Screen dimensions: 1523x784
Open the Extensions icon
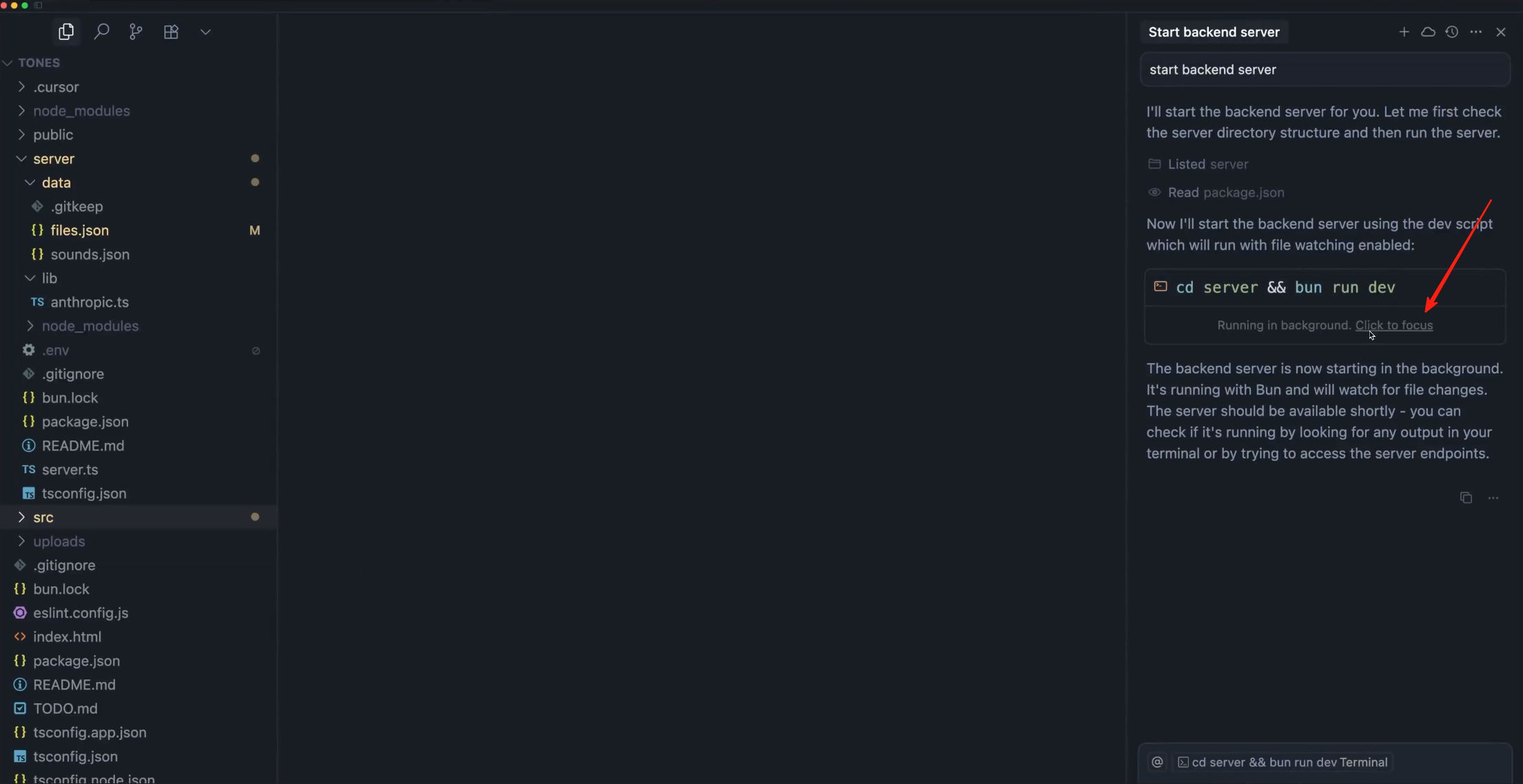click(171, 32)
